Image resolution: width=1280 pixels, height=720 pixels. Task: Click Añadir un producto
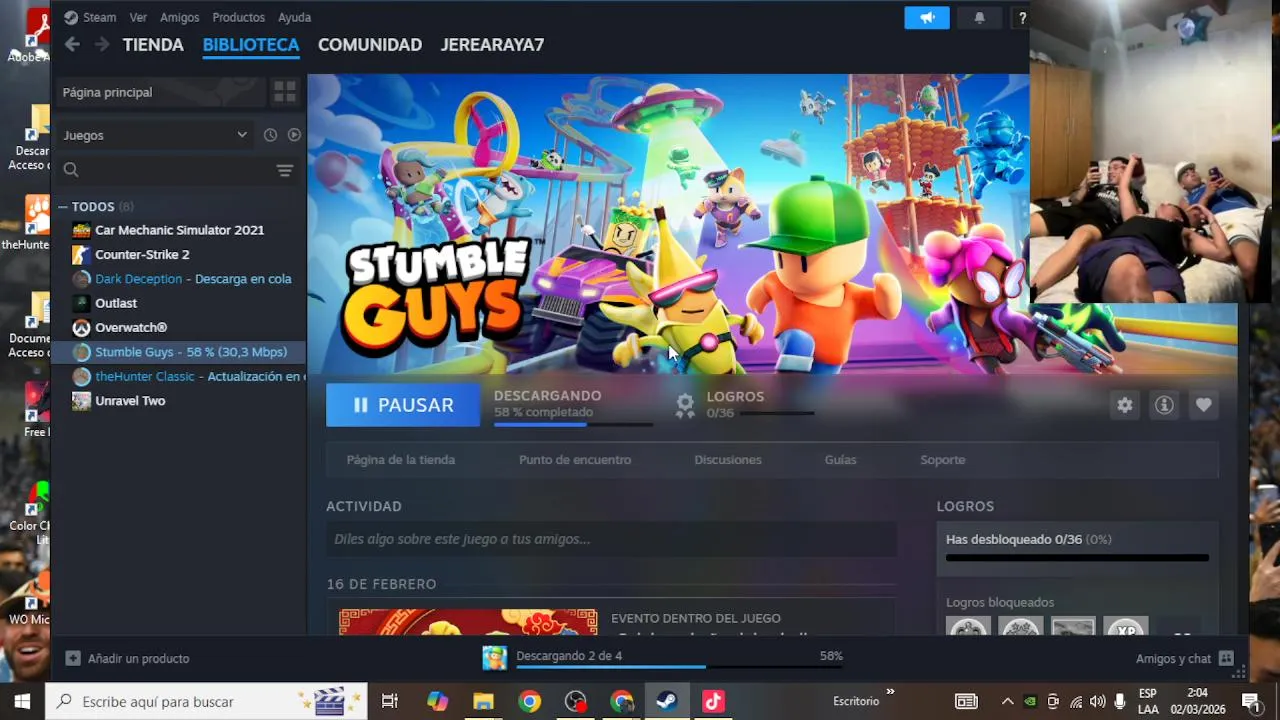click(x=138, y=658)
